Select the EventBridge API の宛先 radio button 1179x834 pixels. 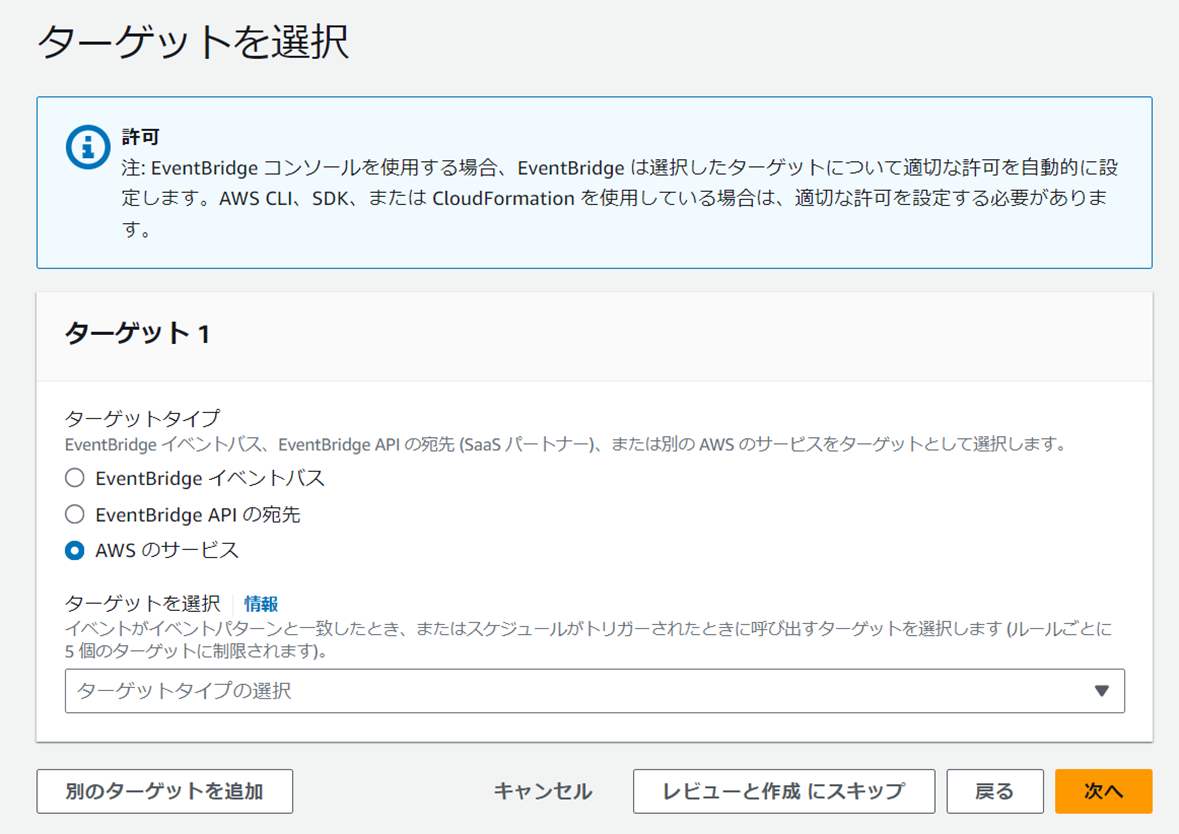point(74,514)
